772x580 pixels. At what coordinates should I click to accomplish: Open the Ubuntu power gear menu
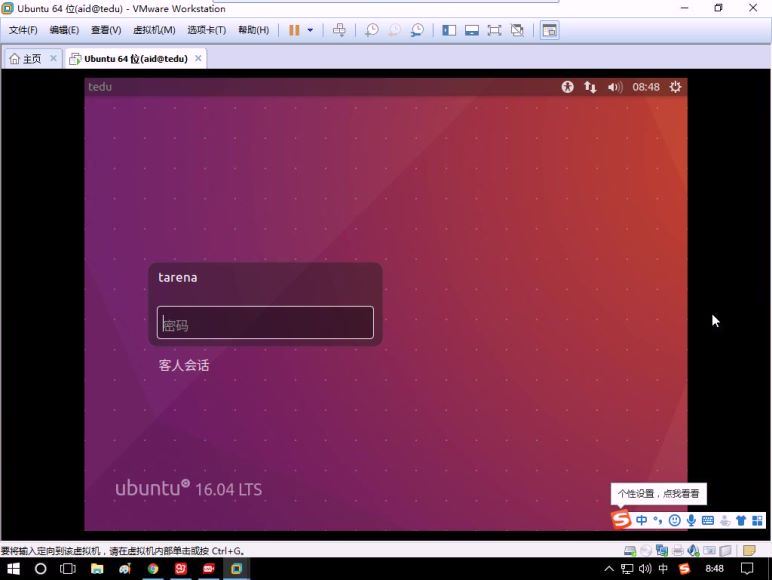[x=675, y=87]
